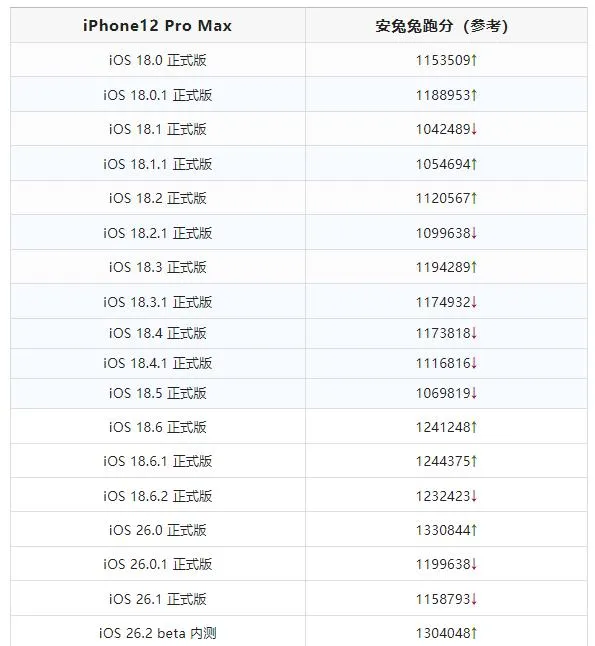Click the green up arrow beside 1153509

(x=474, y=61)
